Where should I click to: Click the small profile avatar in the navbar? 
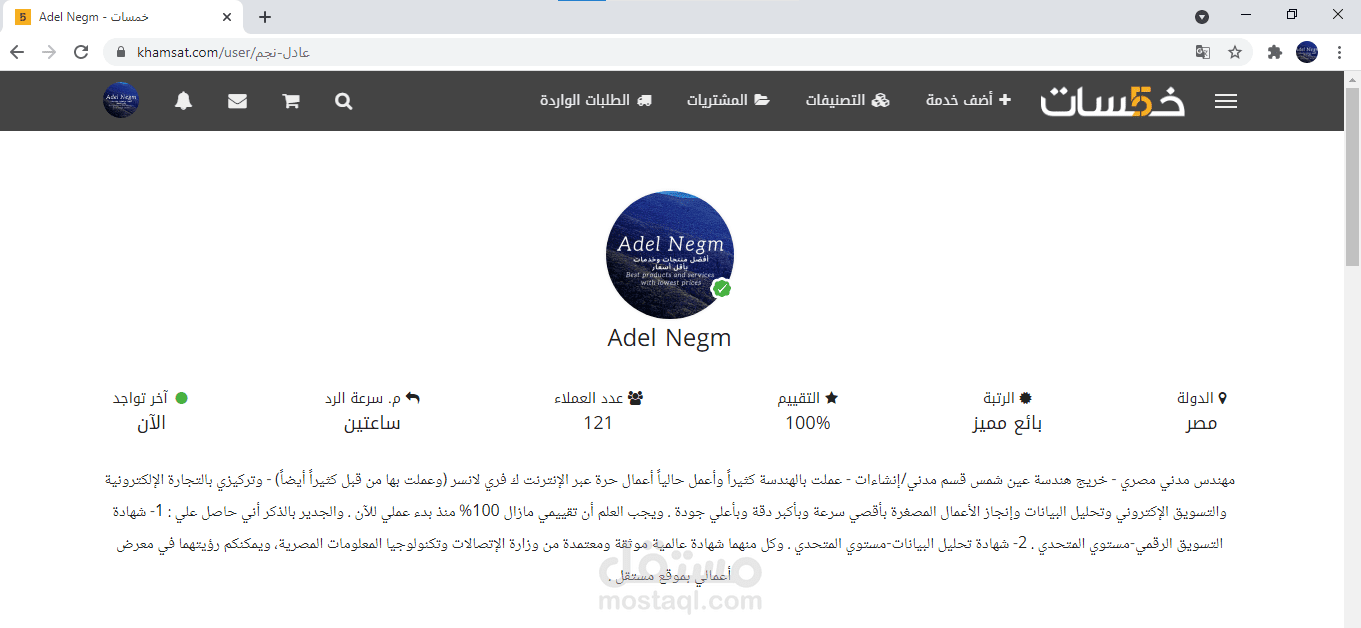(x=120, y=100)
